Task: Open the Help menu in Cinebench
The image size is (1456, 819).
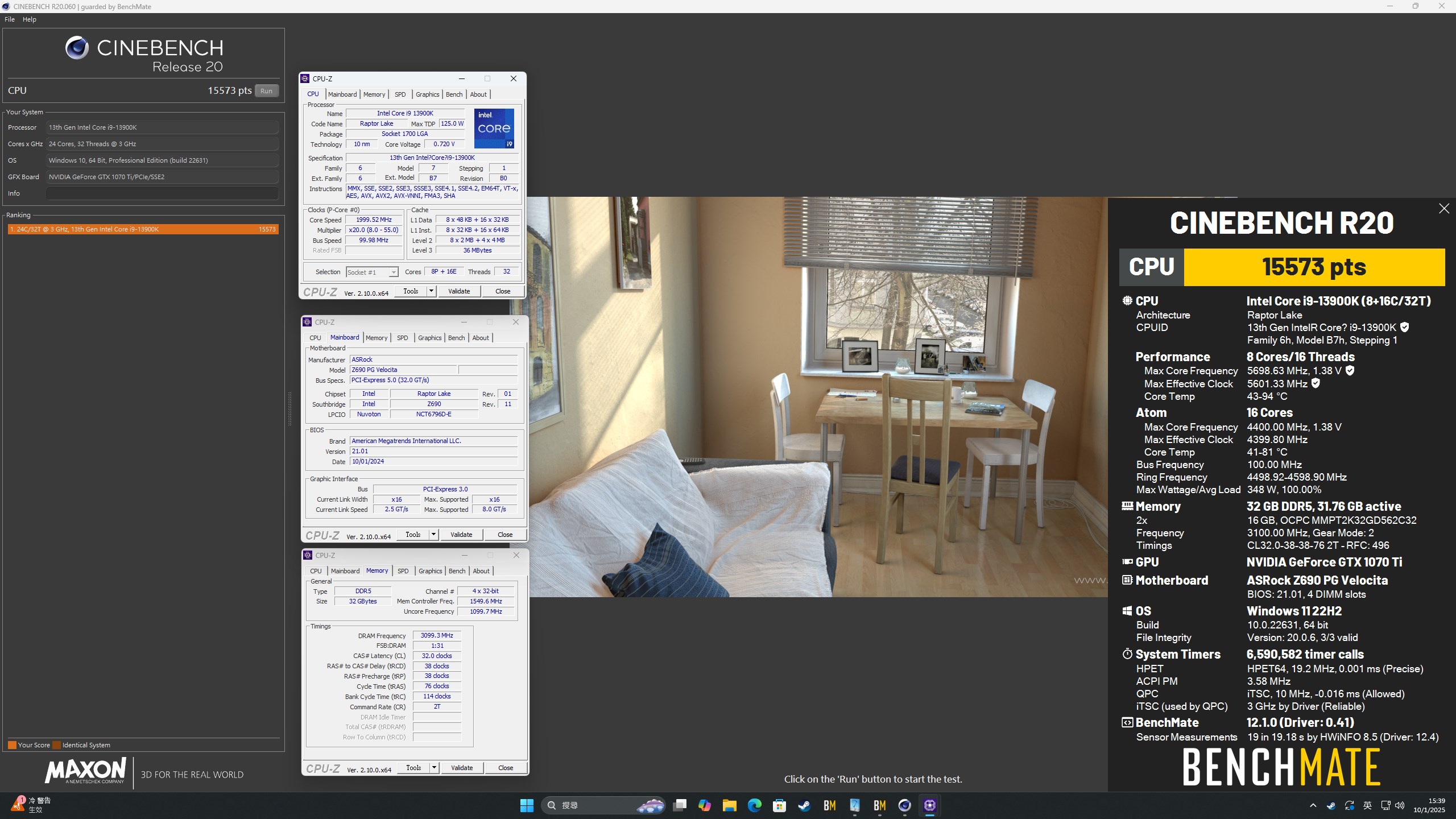Action: point(30,19)
